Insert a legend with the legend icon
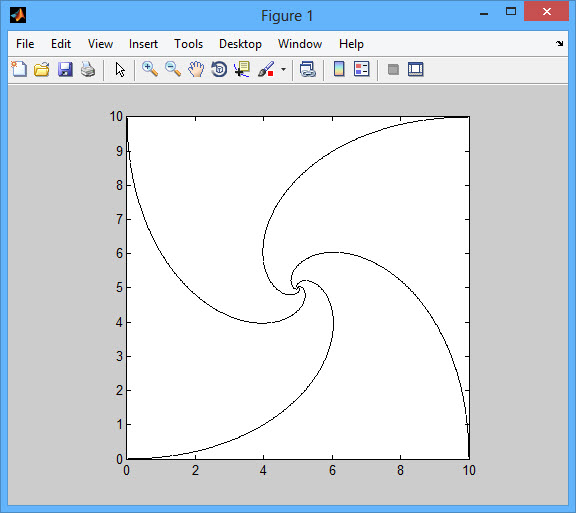 coord(362,69)
